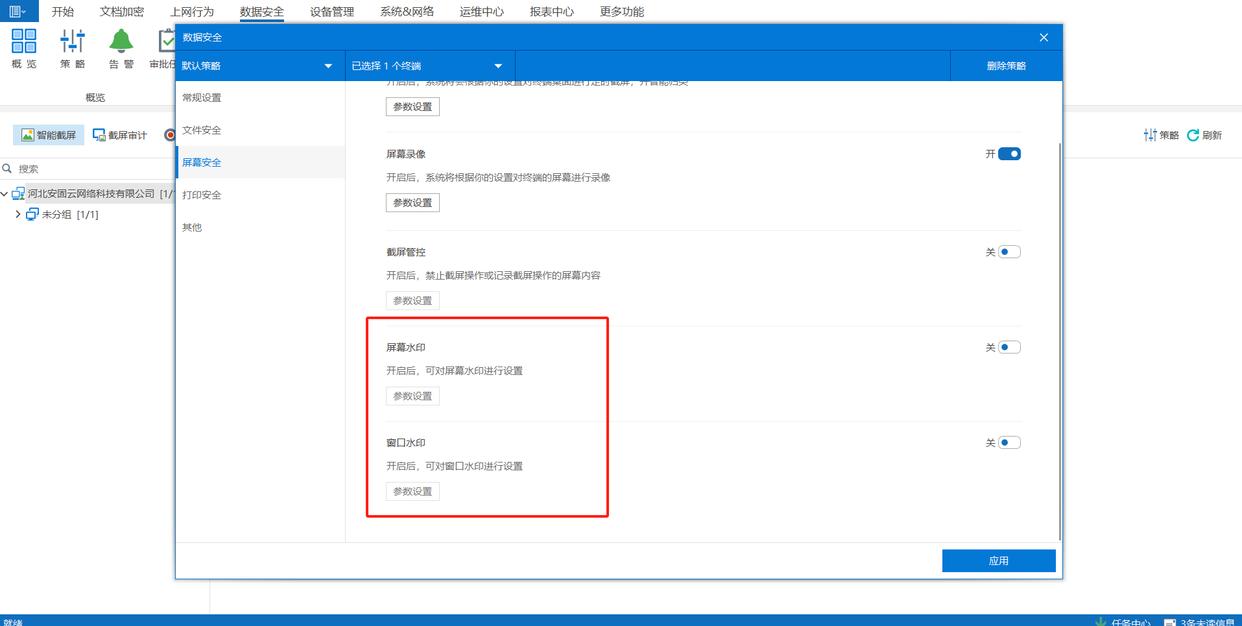The height and width of the screenshot is (626, 1242).
Task: Click the 刷新 refresh icon
Action: pyautogui.click(x=1193, y=135)
